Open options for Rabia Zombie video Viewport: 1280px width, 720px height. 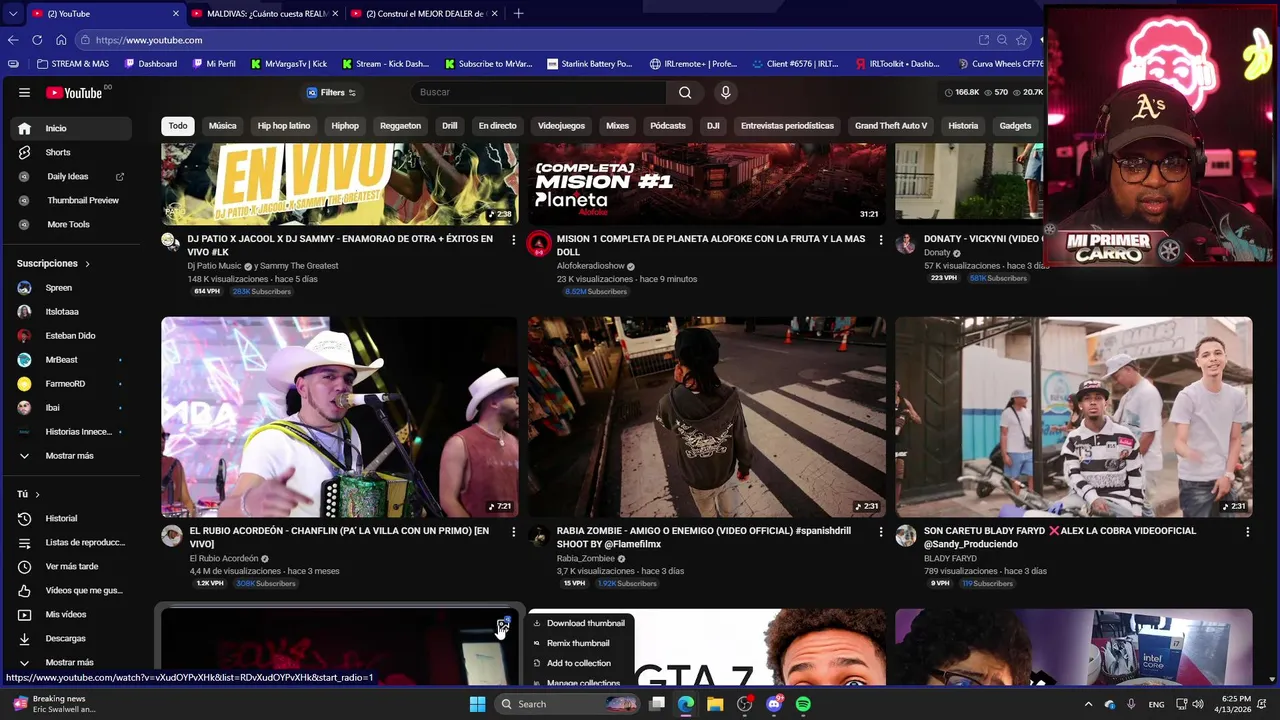point(880,532)
